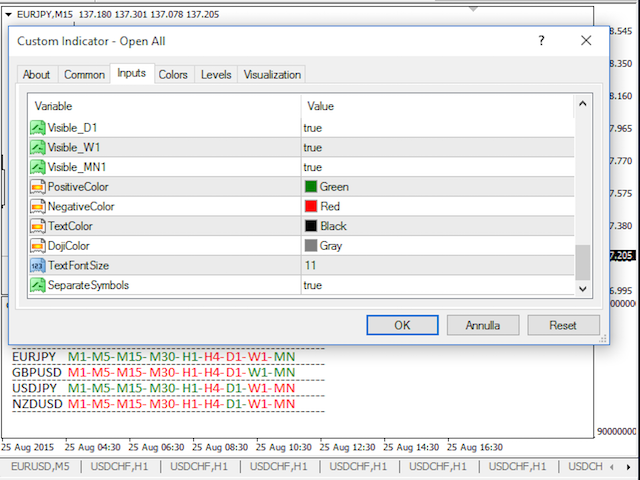Select the SeparateSymbols variable name

click(x=88, y=285)
